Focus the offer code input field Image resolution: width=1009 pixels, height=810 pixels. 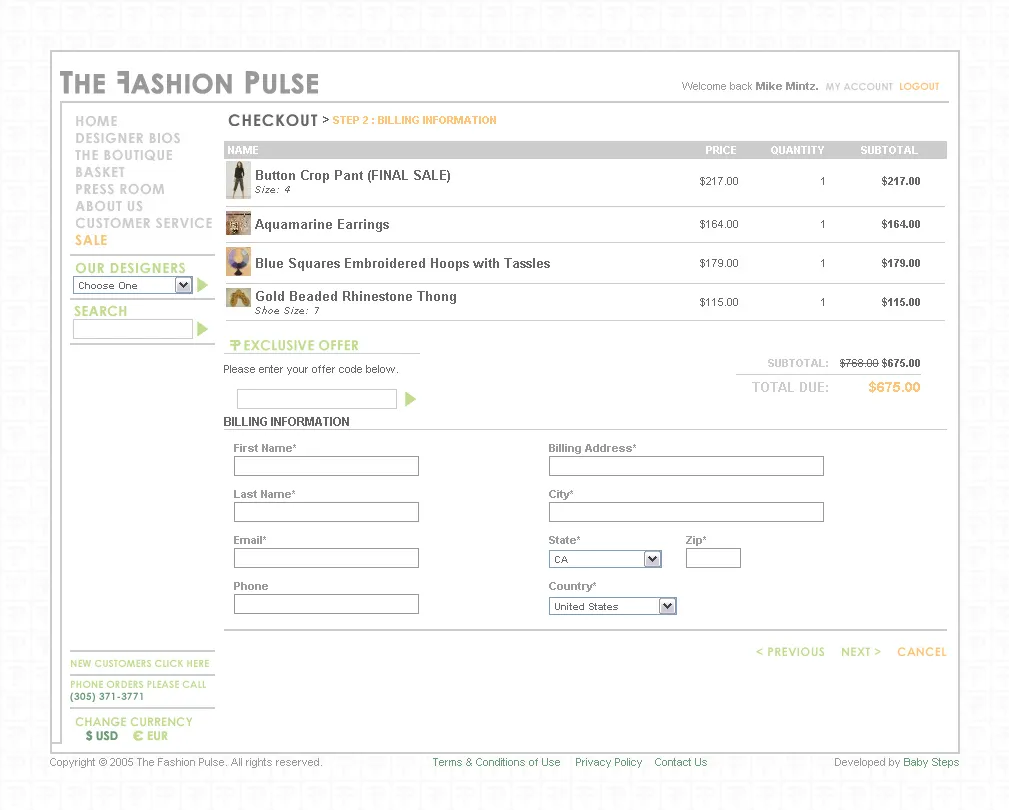(317, 399)
